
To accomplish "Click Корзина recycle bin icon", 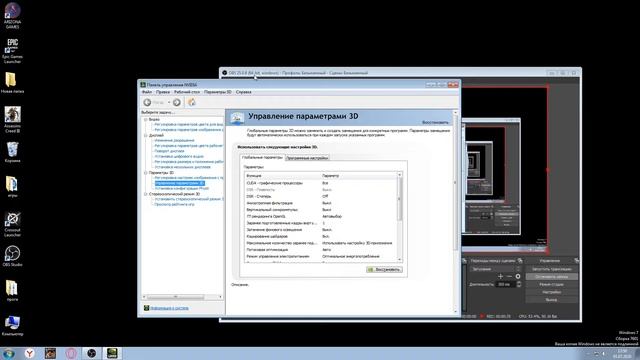I will pos(12,152).
